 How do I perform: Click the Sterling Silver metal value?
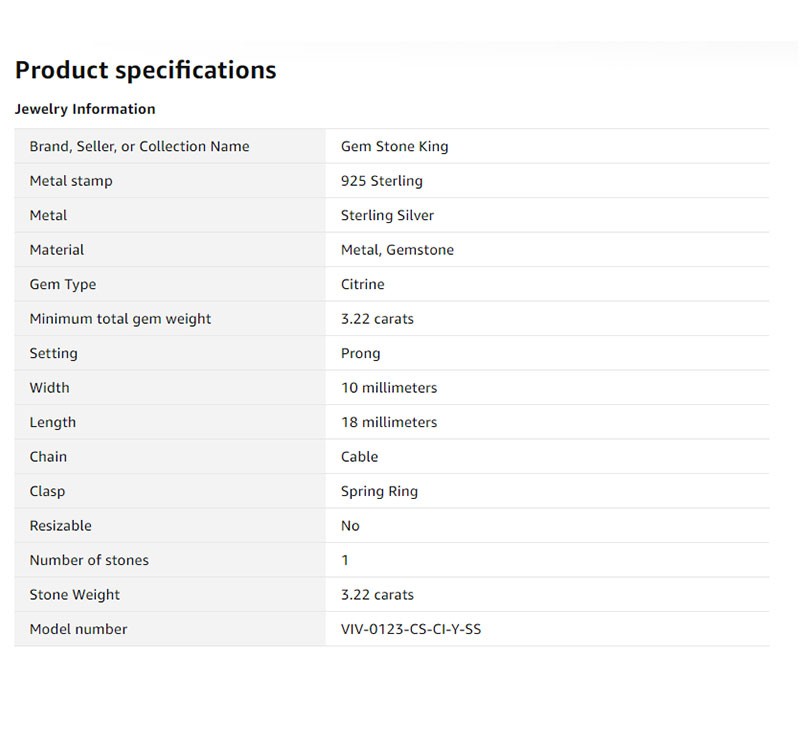[x=387, y=215]
